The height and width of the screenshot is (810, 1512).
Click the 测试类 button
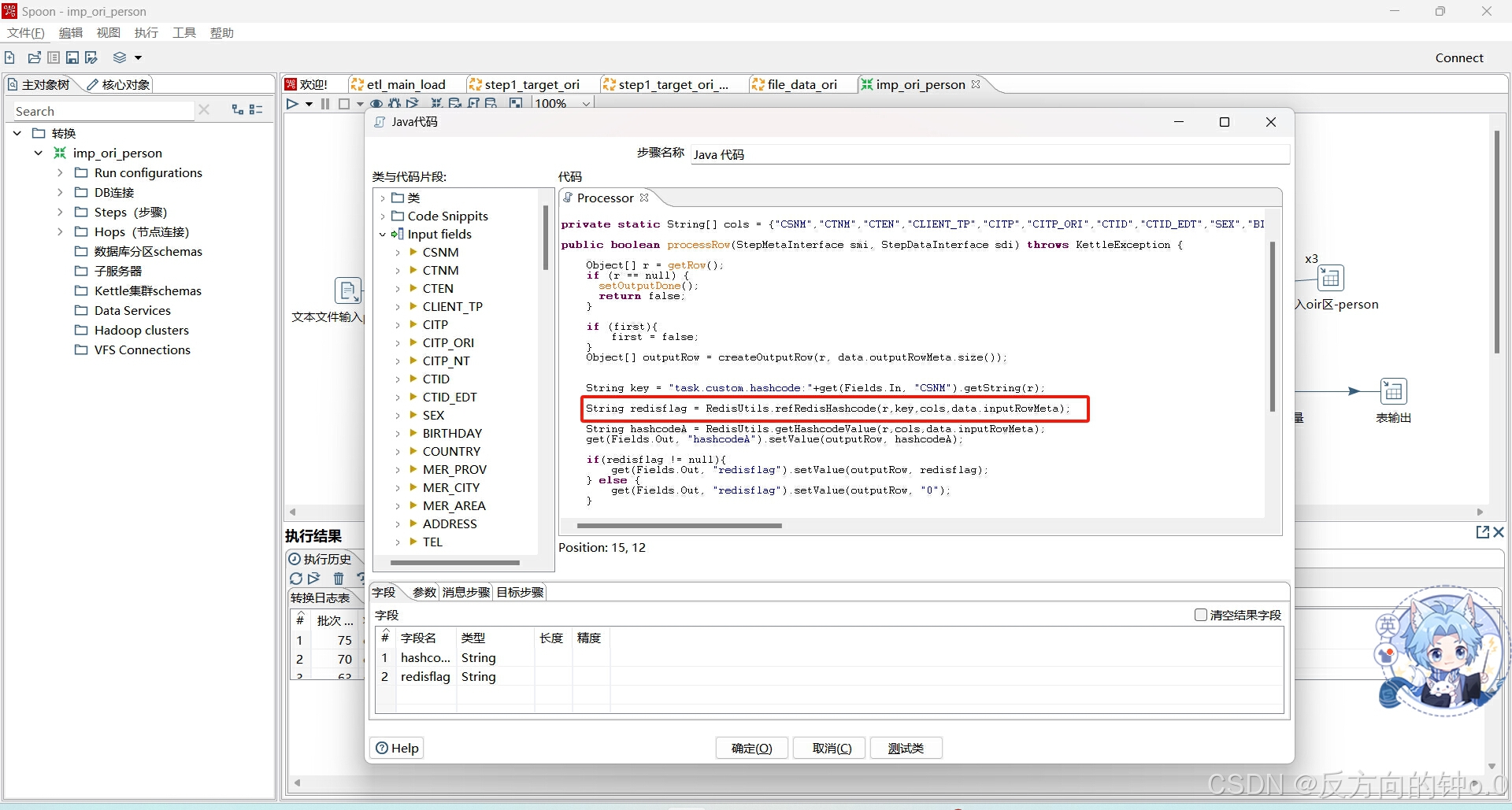(906, 748)
